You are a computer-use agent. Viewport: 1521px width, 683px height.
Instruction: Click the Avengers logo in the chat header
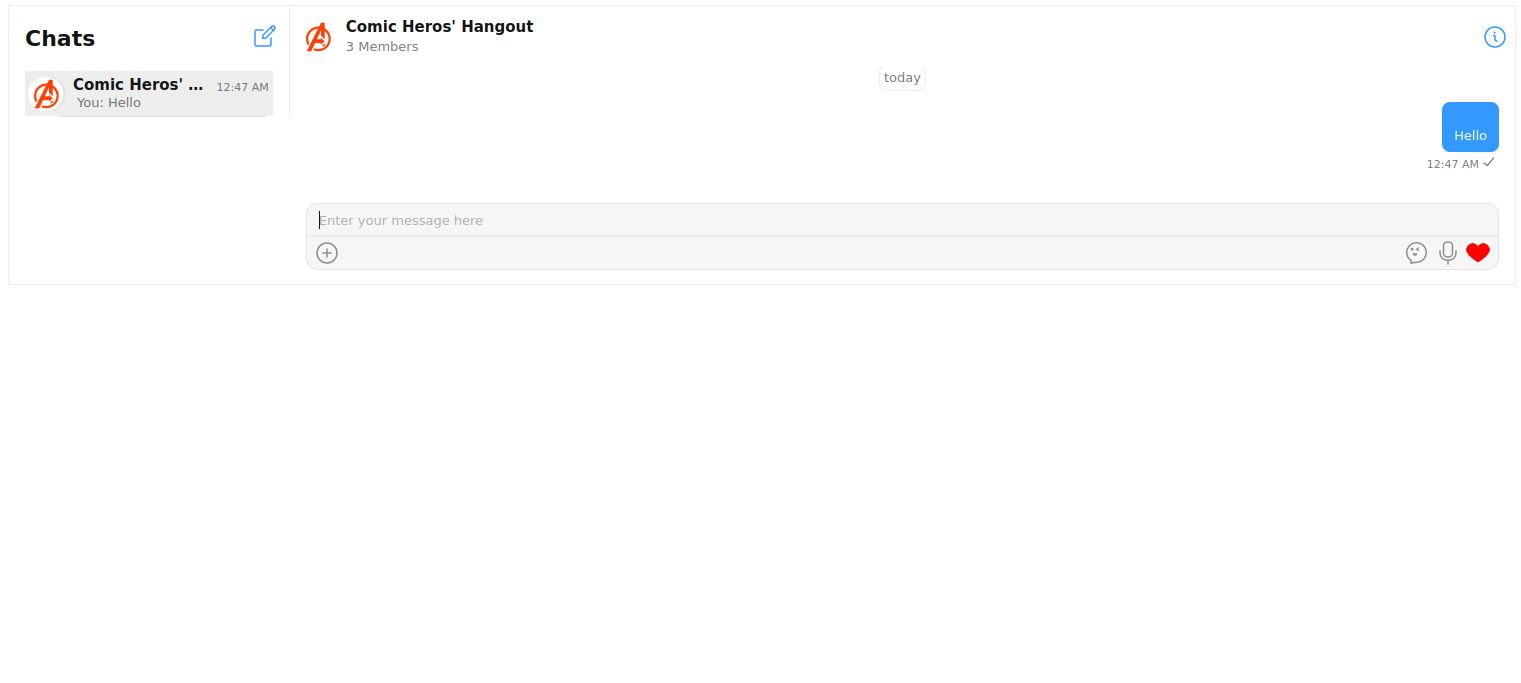coord(318,37)
